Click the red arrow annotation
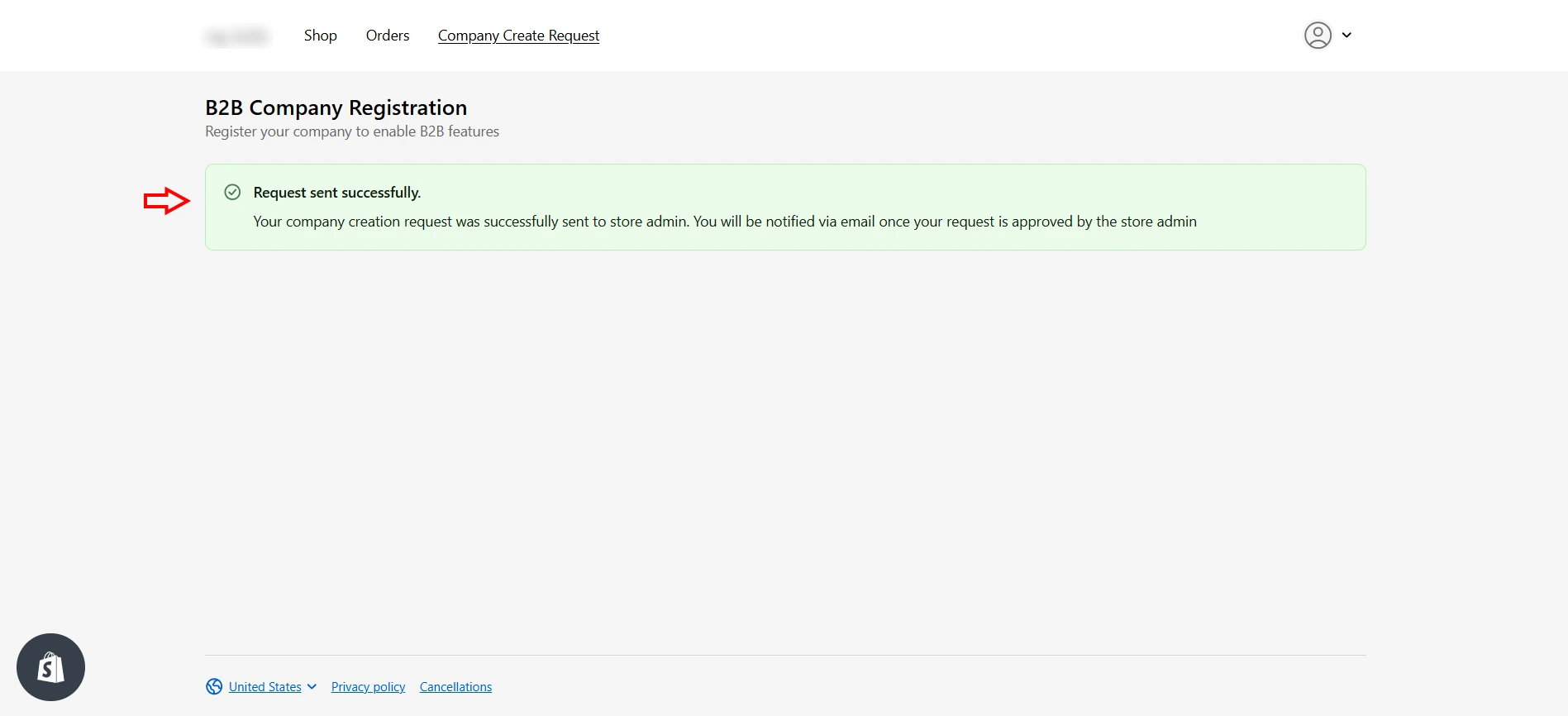The width and height of the screenshot is (1568, 716). click(x=166, y=199)
